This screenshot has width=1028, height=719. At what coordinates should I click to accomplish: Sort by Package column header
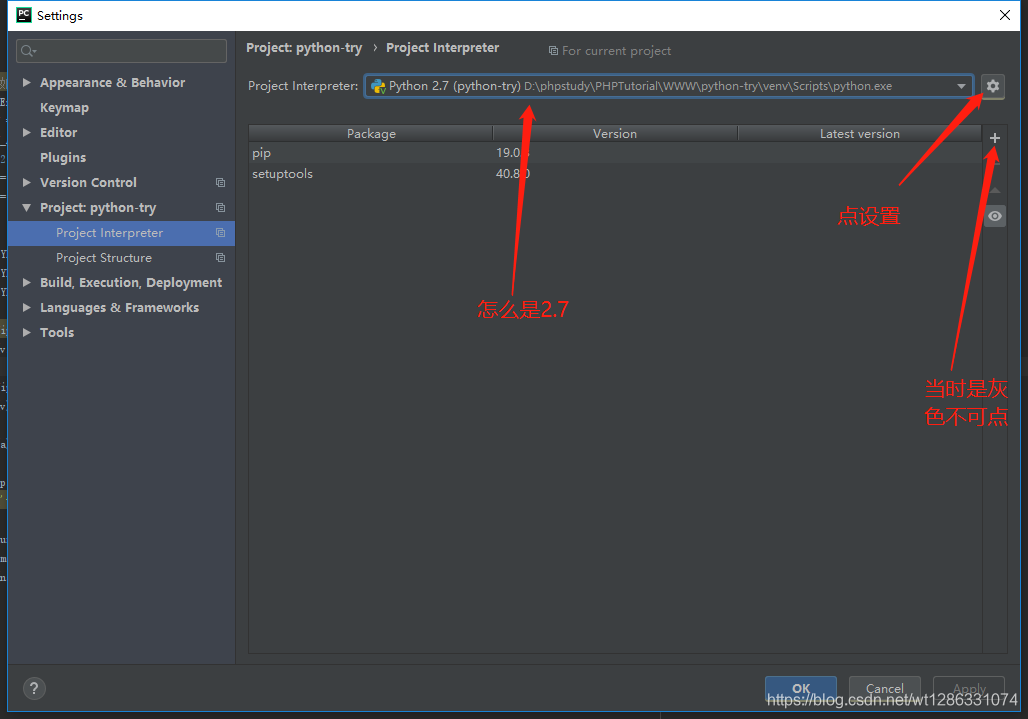point(371,134)
